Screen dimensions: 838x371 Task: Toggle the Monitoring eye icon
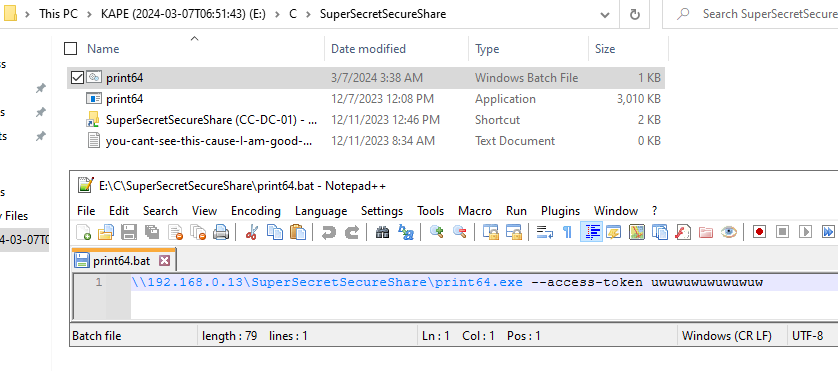coord(729,232)
